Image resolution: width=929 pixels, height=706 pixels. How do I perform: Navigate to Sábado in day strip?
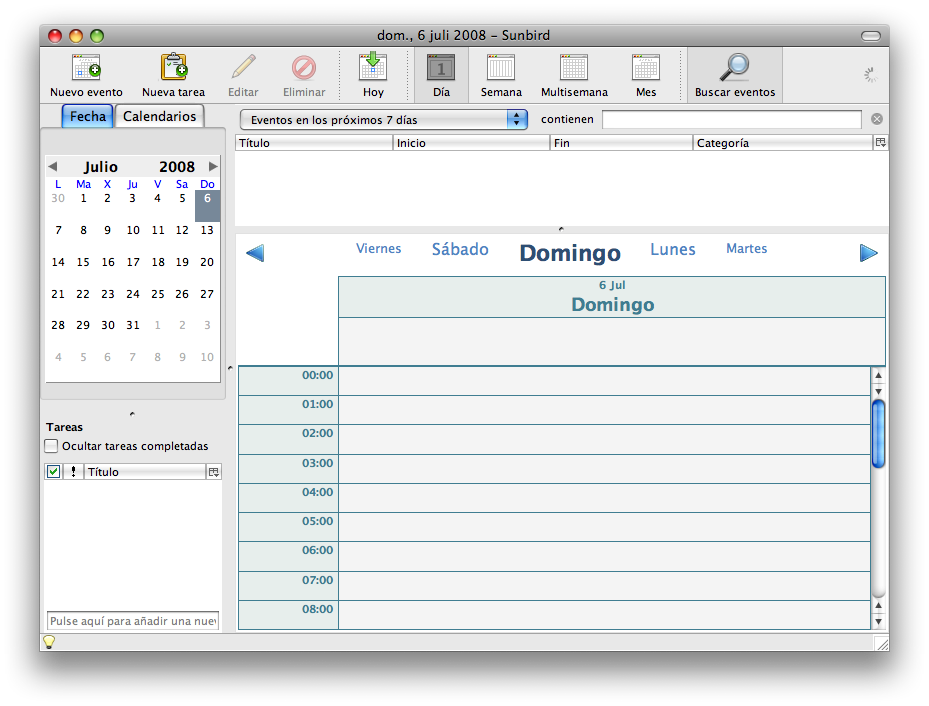point(460,249)
